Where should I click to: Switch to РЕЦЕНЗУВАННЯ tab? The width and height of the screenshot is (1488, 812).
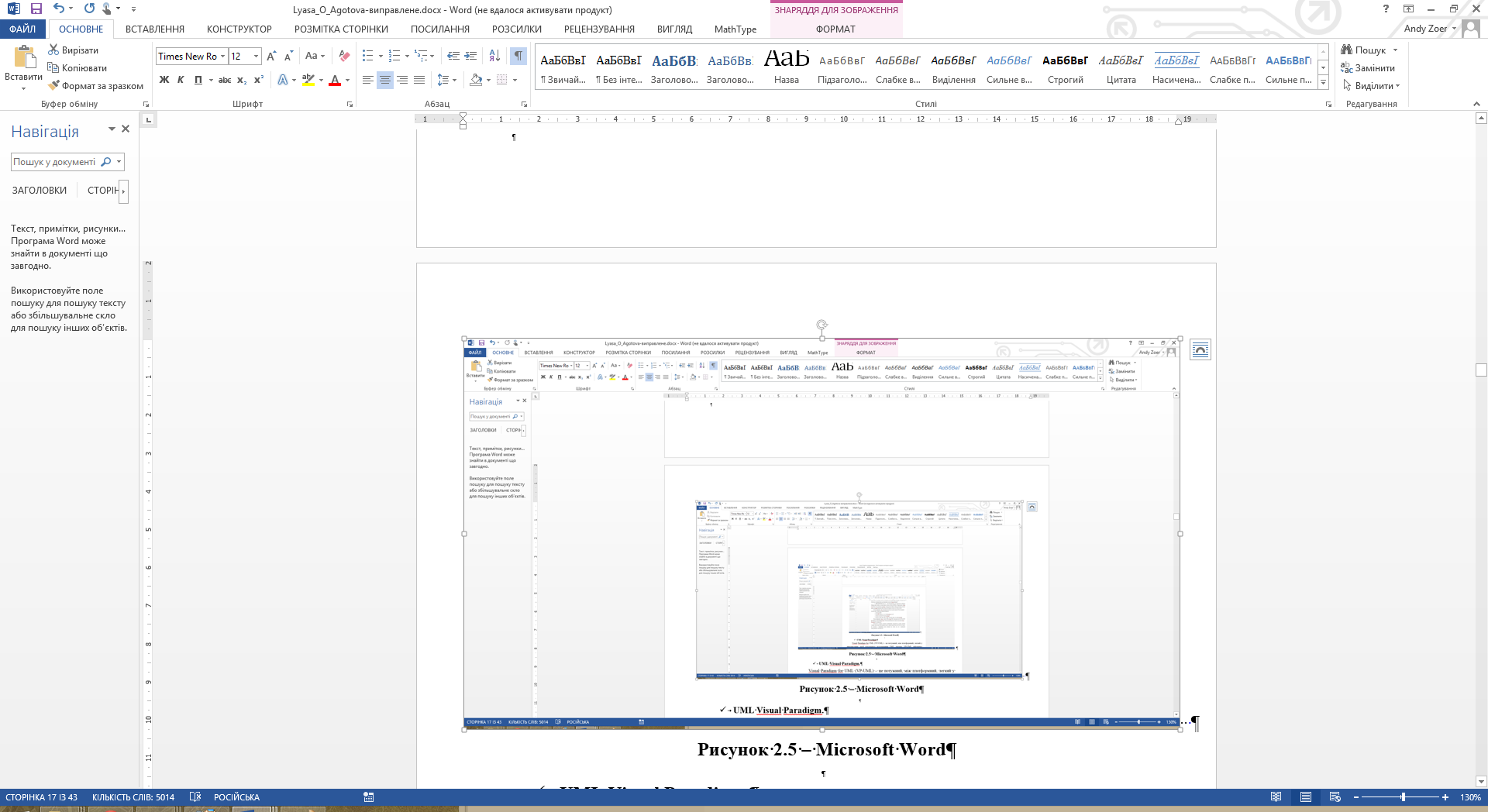(x=599, y=29)
